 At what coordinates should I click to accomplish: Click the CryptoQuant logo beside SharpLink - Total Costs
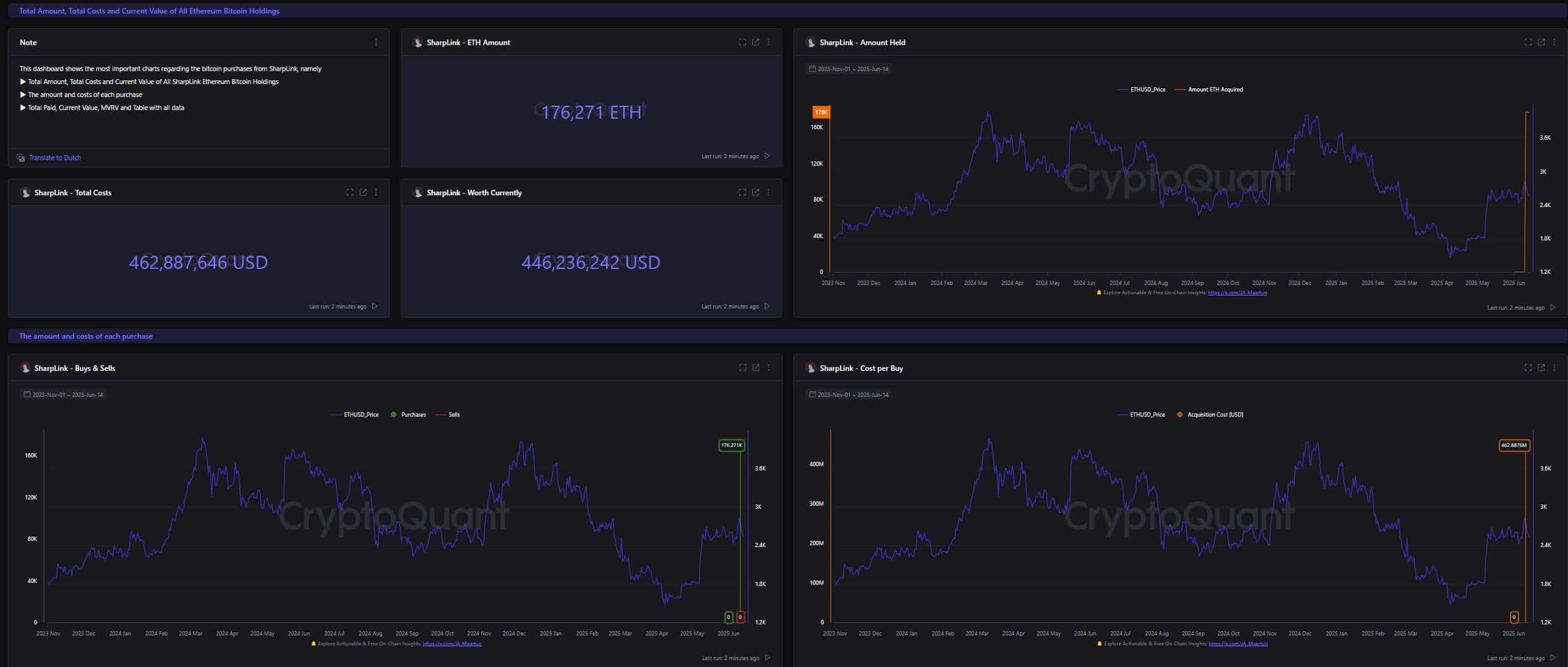point(25,192)
